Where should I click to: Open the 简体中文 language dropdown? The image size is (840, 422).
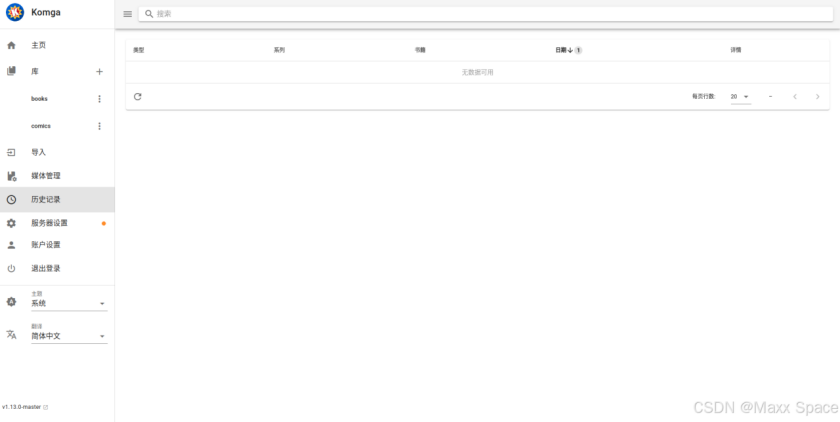point(69,333)
